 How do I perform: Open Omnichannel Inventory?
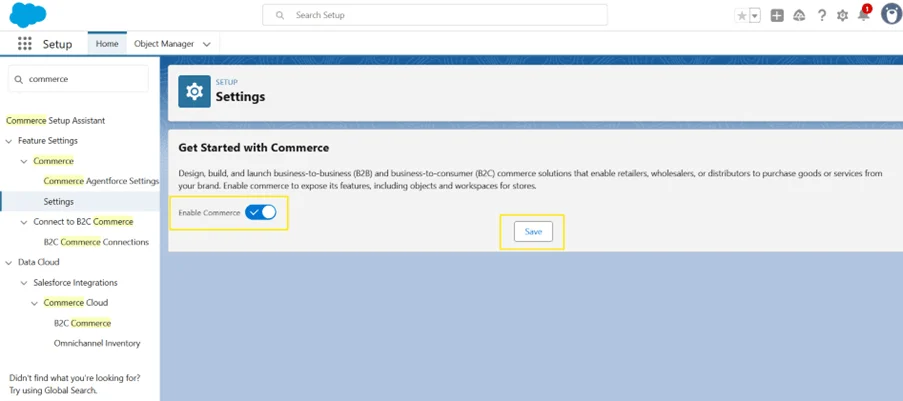97,343
